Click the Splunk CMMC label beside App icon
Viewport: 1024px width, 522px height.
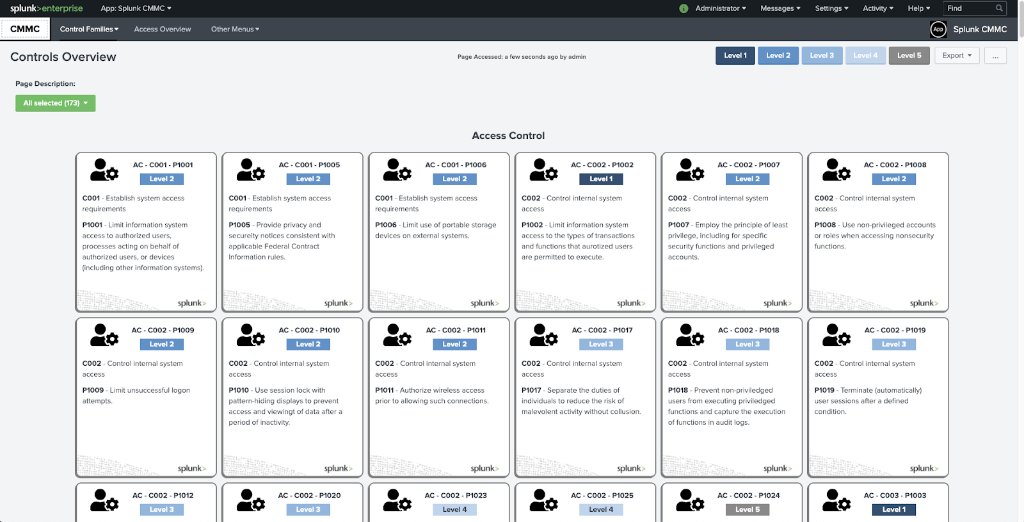pyautogui.click(x=982, y=29)
